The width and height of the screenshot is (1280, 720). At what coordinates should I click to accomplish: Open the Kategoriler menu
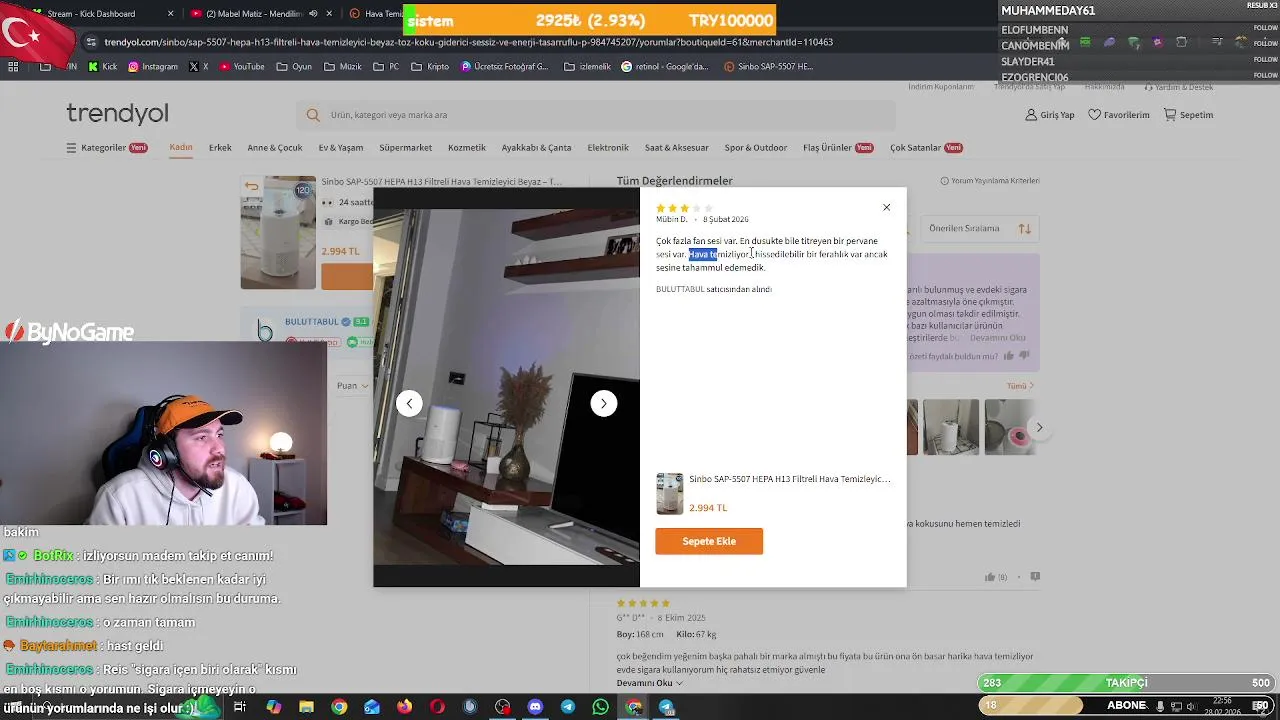click(x=106, y=148)
